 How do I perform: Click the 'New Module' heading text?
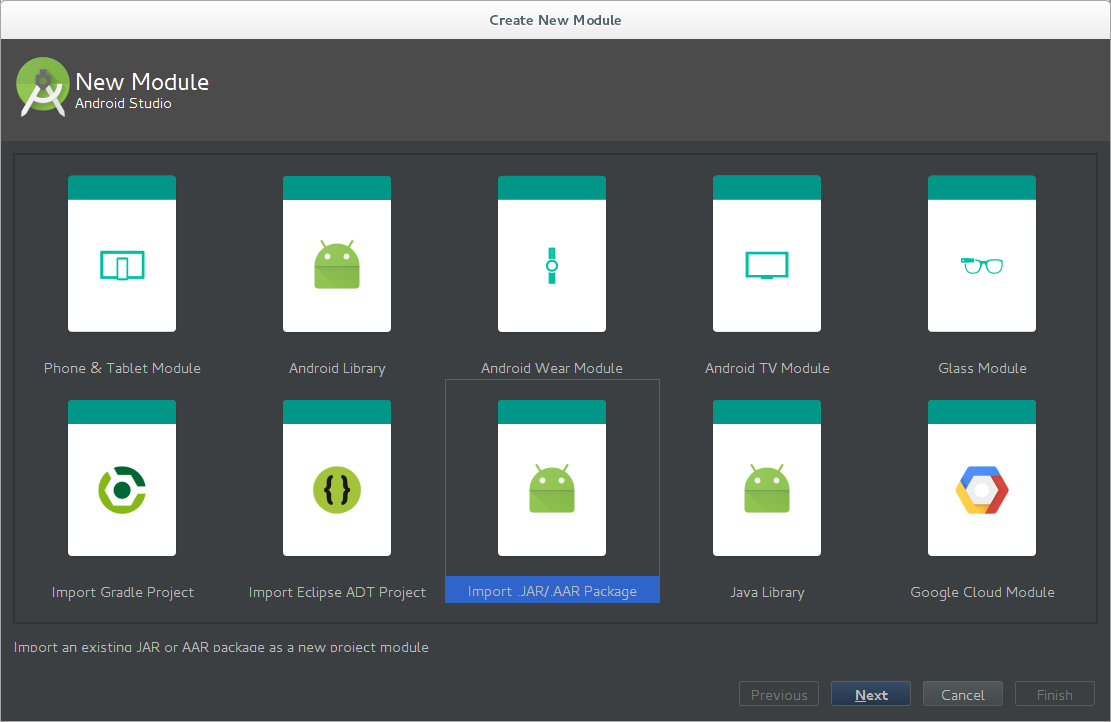[142, 81]
